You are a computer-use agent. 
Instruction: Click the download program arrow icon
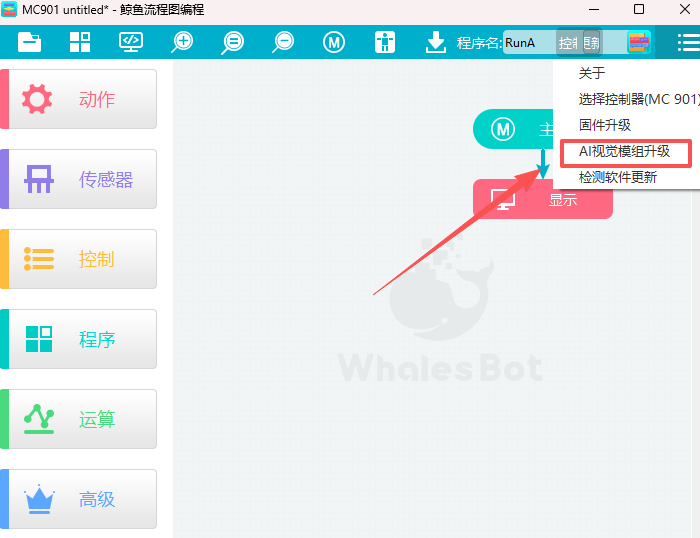click(436, 42)
